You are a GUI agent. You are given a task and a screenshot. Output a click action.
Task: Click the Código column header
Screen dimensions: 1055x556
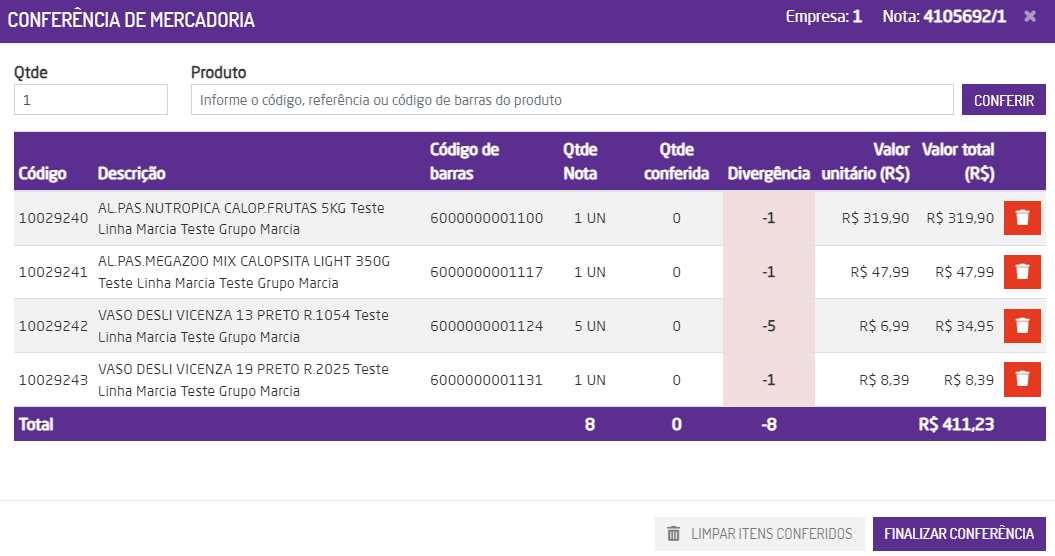(43, 174)
